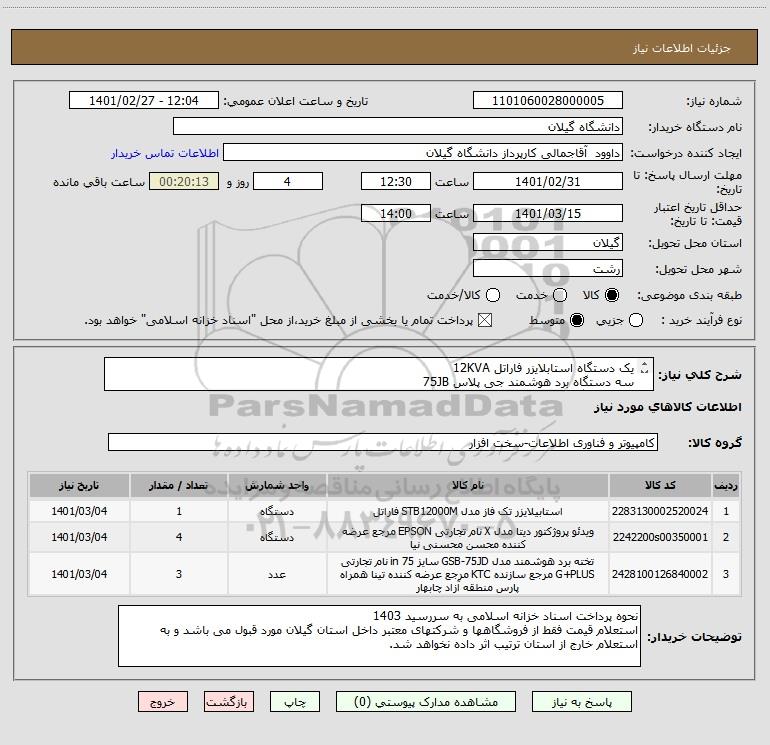Click item code 2242200s00350001
Viewport: 770px width, 745px height.
coord(660,537)
